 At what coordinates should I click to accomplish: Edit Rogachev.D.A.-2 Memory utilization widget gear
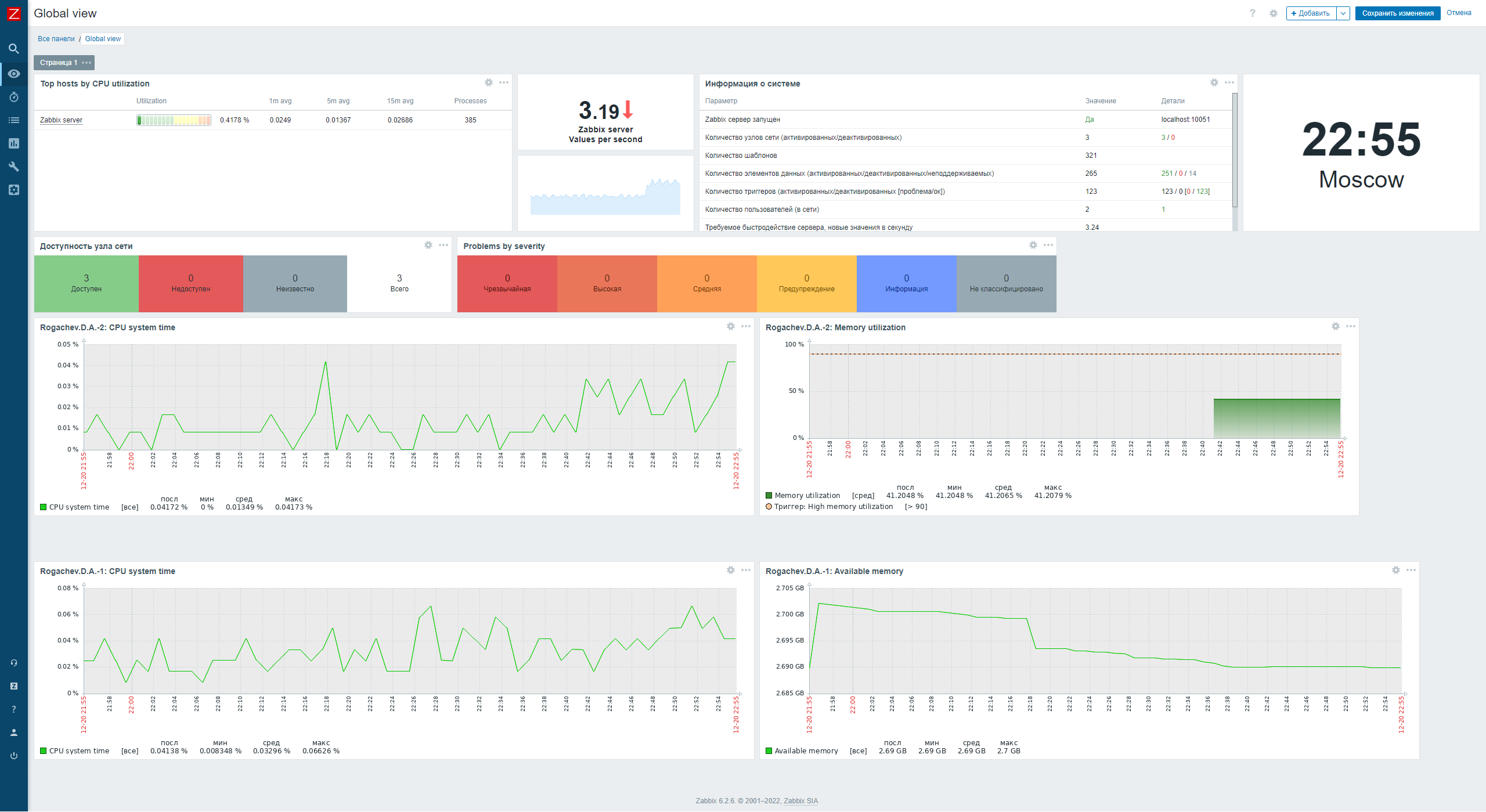tap(1336, 326)
